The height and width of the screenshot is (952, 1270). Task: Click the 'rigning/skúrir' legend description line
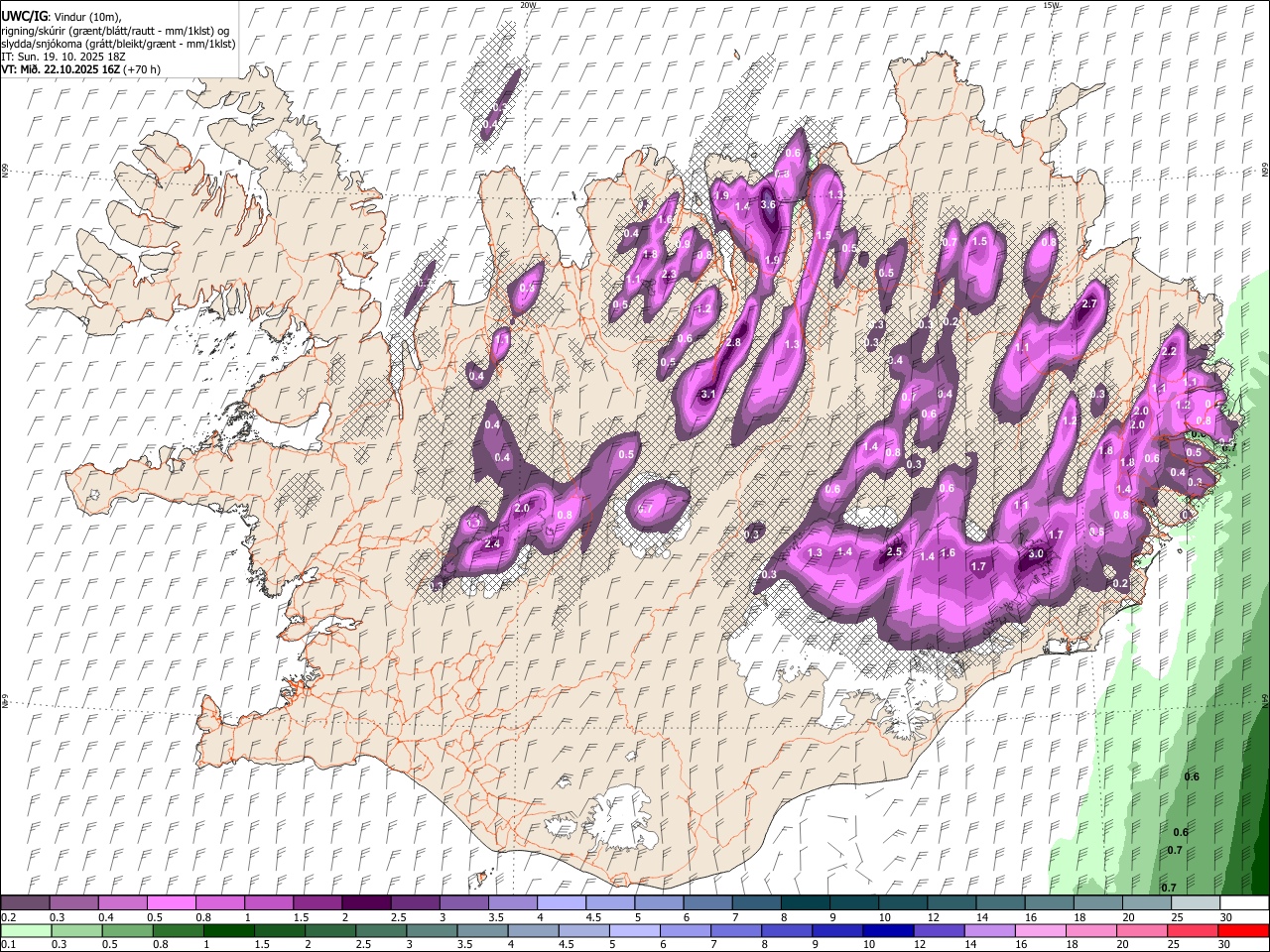[x=115, y=31]
